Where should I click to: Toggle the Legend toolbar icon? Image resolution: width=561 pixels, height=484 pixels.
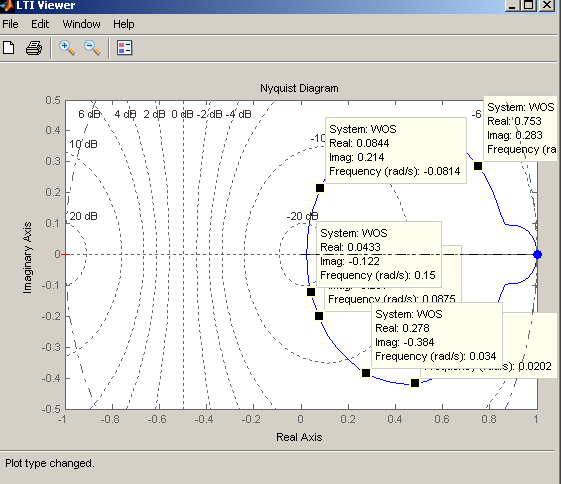(125, 48)
